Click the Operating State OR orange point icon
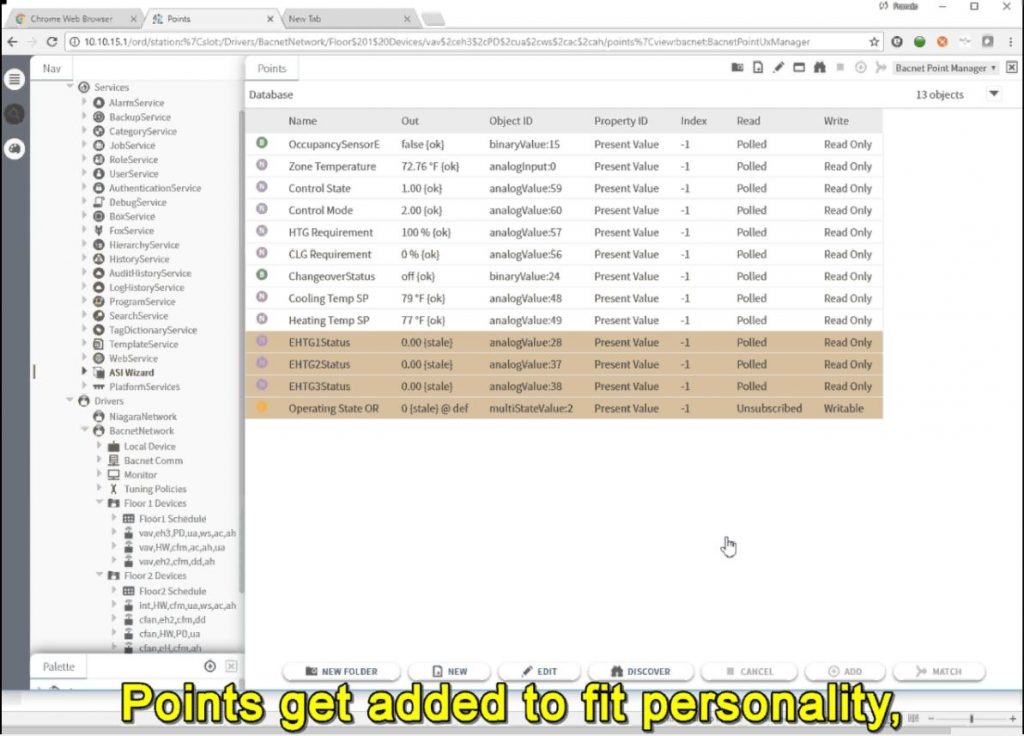The width and height of the screenshot is (1024, 736). 262,408
